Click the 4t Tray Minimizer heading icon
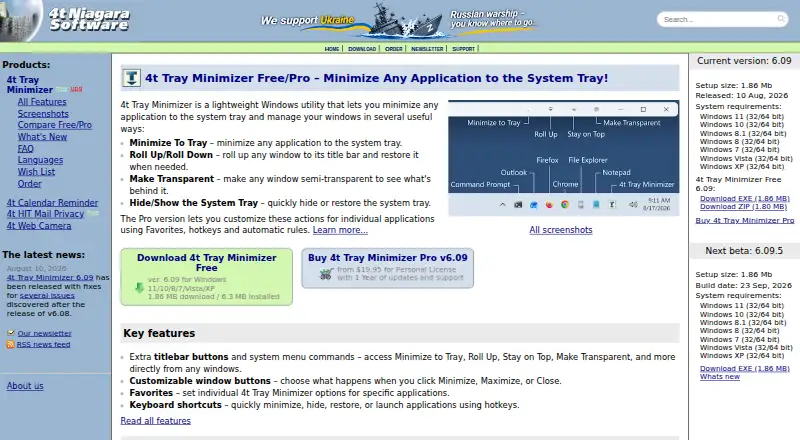 [132, 78]
